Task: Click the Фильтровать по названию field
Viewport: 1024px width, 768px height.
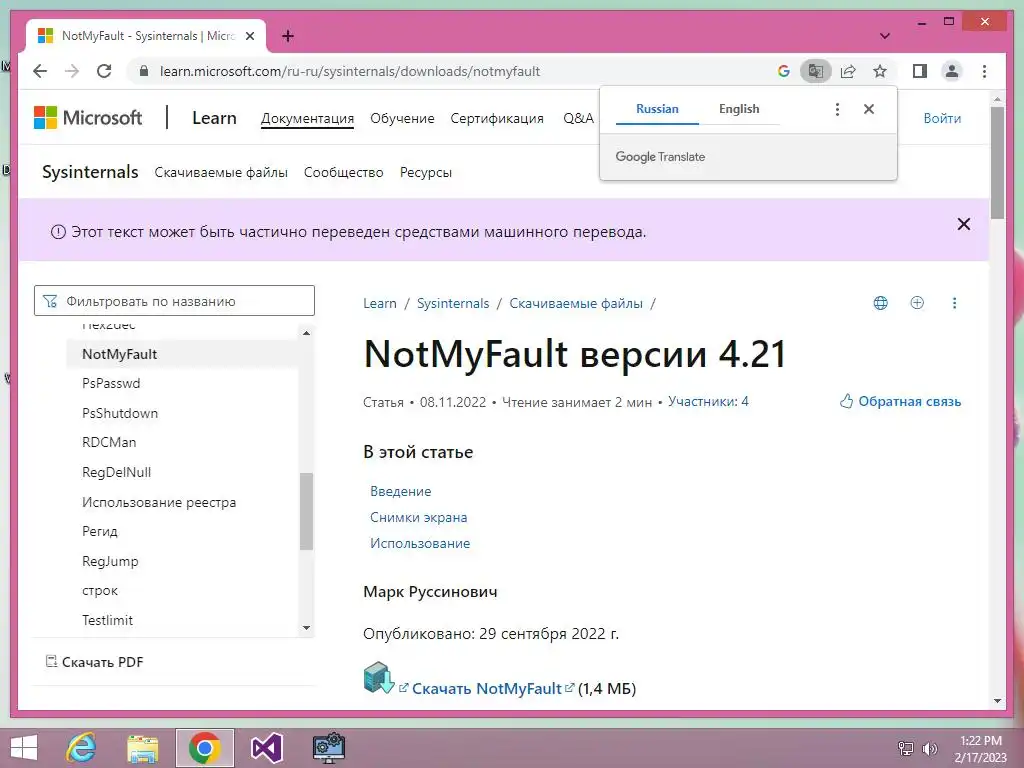Action: tap(174, 300)
